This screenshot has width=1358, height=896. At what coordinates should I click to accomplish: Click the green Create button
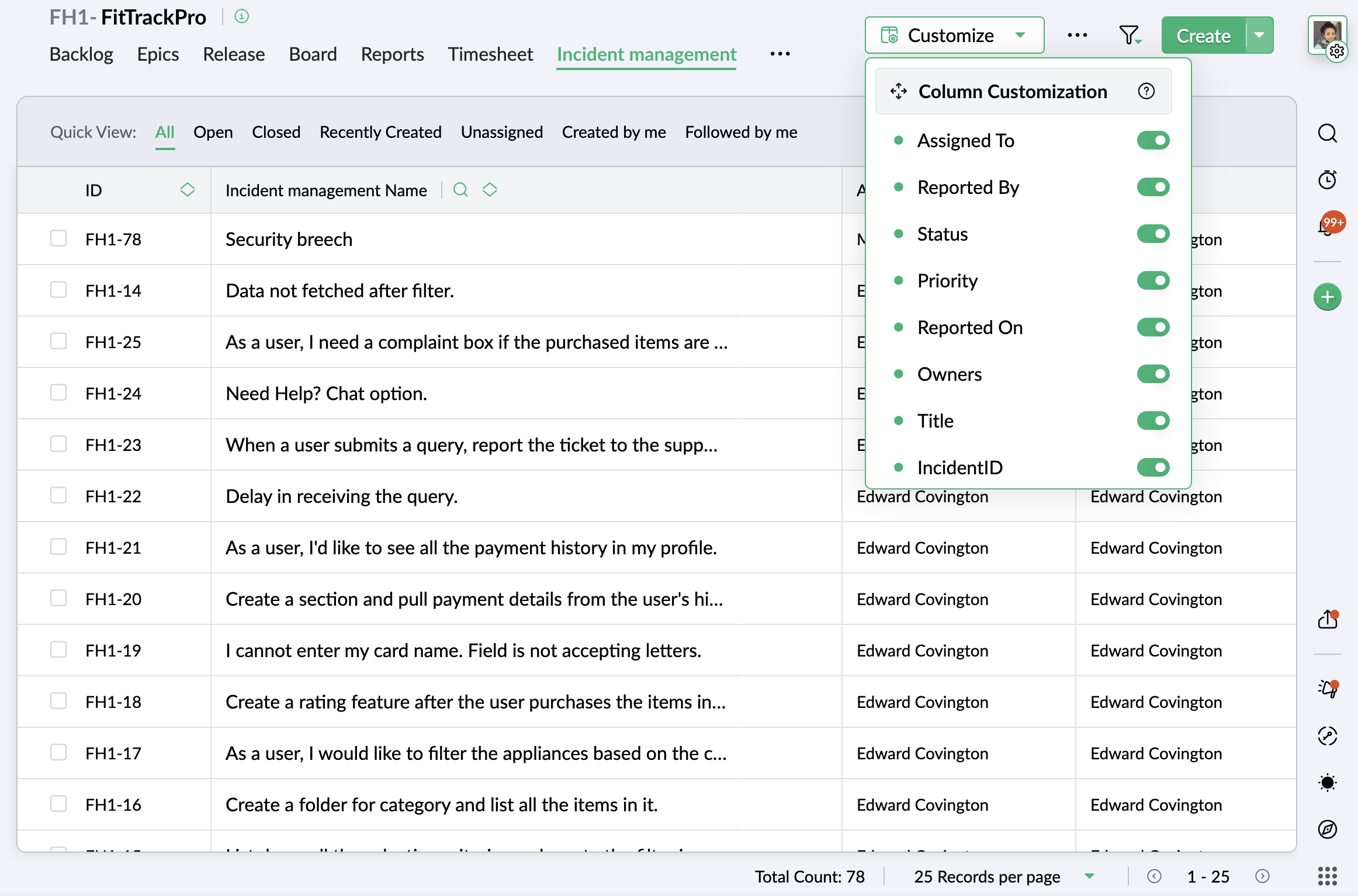pyautogui.click(x=1203, y=36)
